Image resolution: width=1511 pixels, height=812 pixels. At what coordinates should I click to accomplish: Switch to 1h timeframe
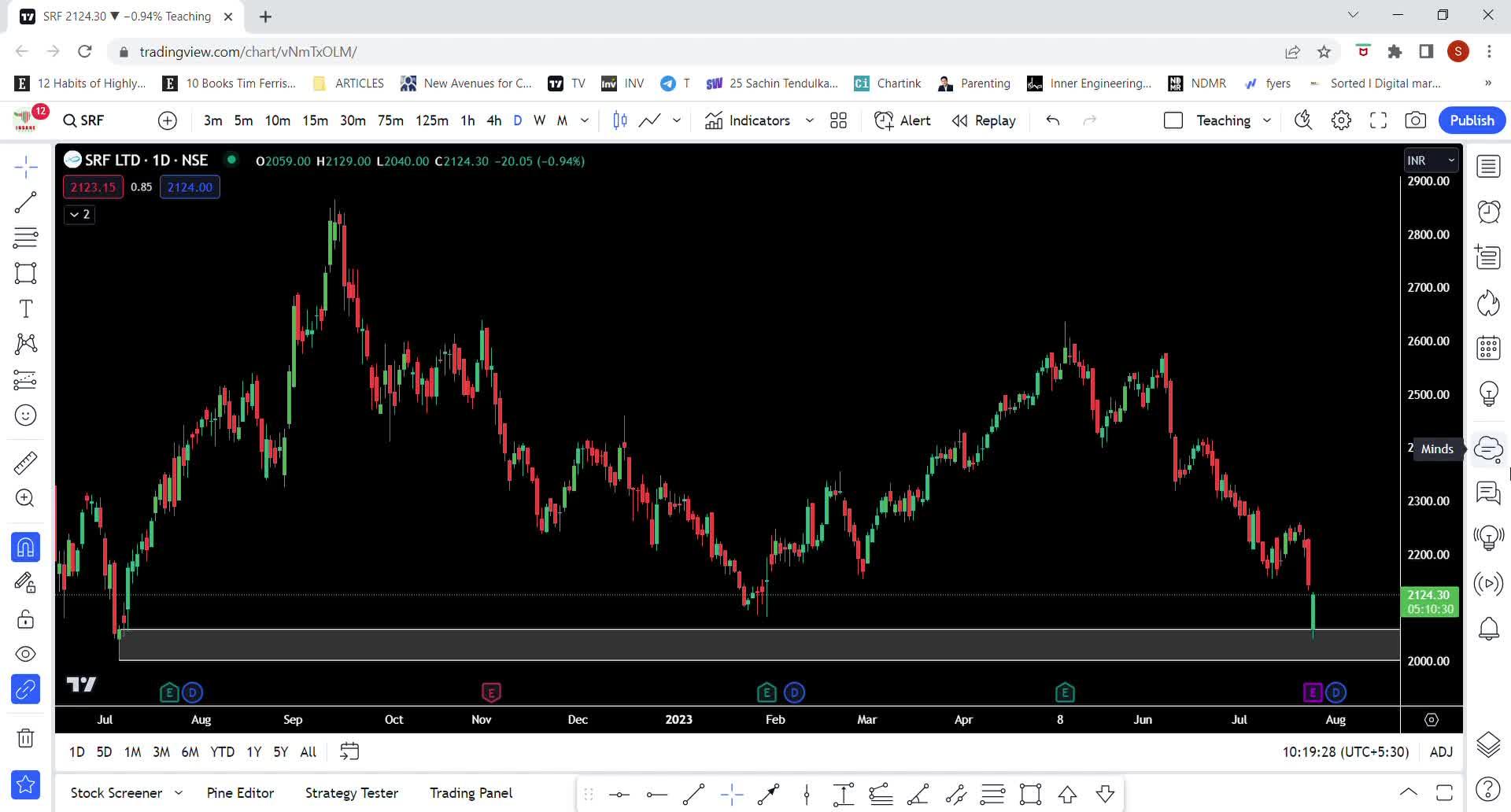click(x=467, y=120)
